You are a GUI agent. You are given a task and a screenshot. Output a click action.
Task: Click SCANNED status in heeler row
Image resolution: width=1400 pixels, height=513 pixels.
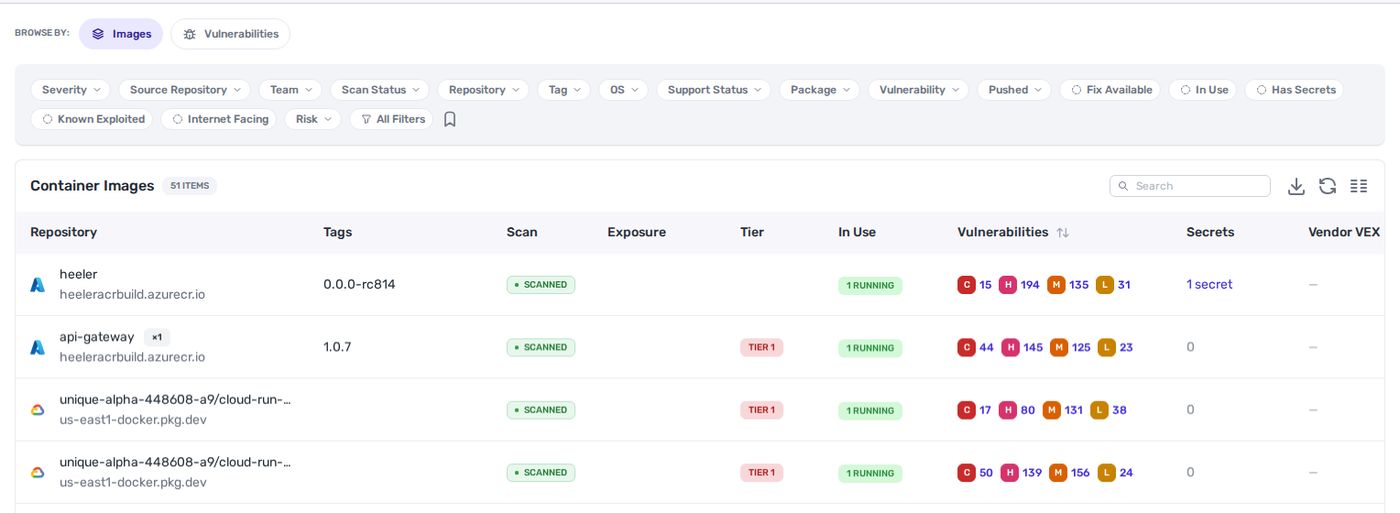click(x=541, y=285)
